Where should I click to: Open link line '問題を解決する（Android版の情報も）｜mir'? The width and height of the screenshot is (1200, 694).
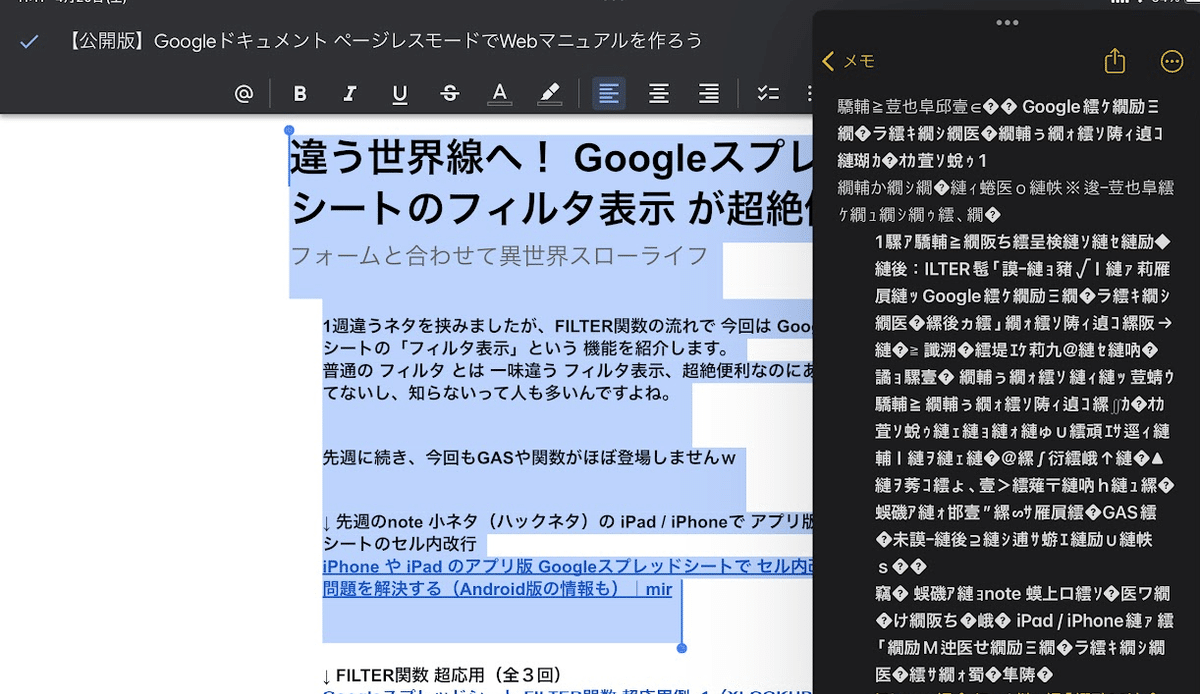click(x=497, y=589)
